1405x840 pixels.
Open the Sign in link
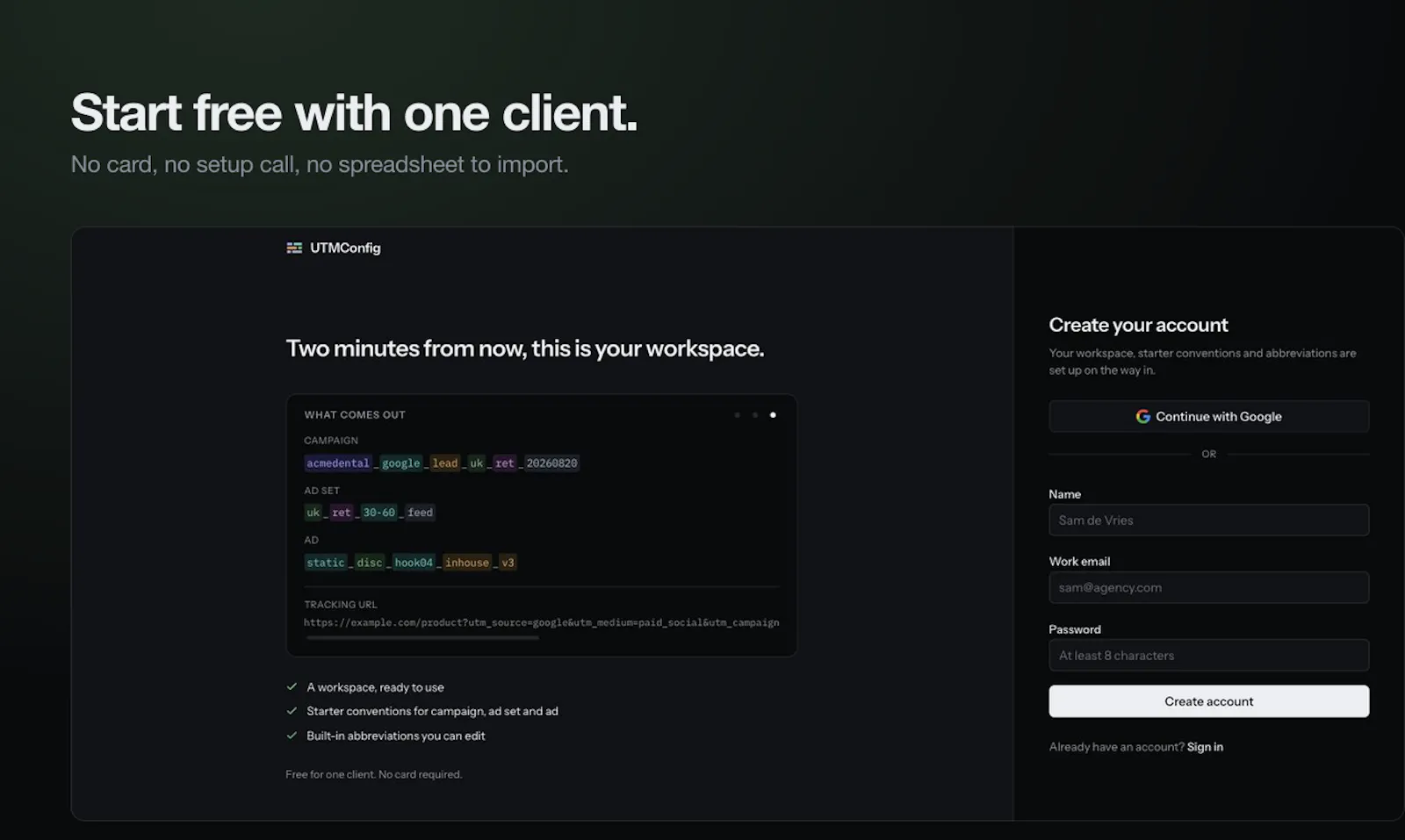(1205, 747)
